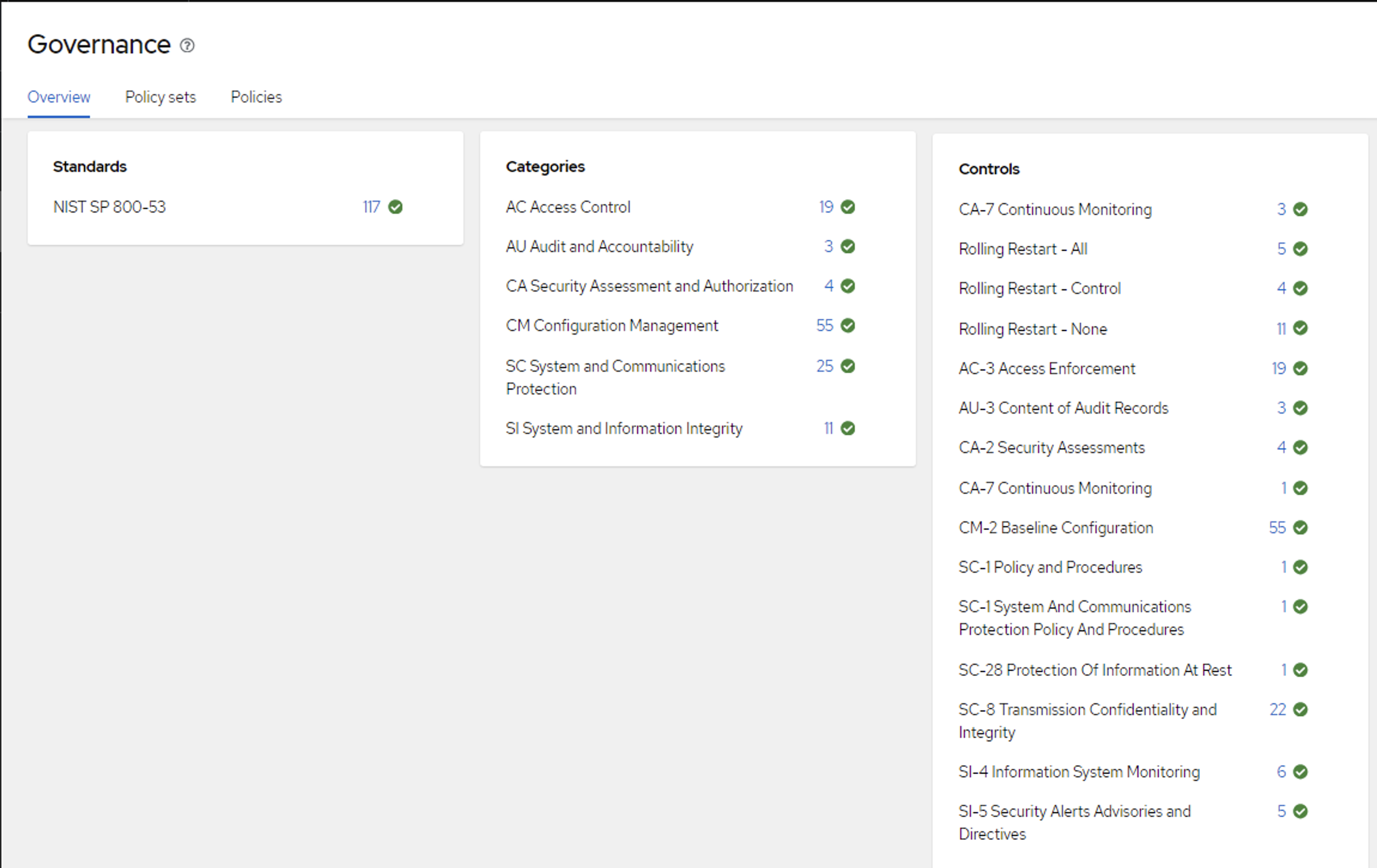Click check icon for CM-2 Baseline Configuration
The image size is (1377, 868).
tap(1300, 528)
